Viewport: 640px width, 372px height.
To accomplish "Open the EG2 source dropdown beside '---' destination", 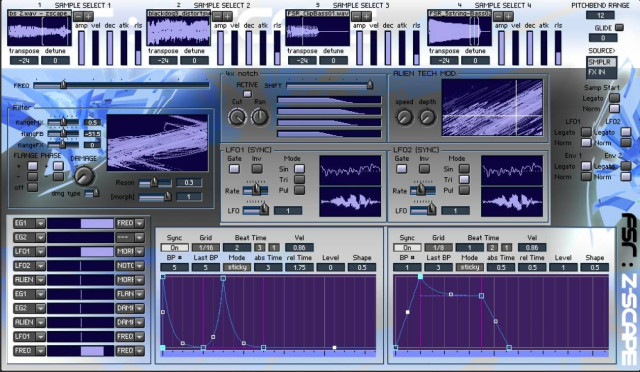I will [x=40, y=237].
